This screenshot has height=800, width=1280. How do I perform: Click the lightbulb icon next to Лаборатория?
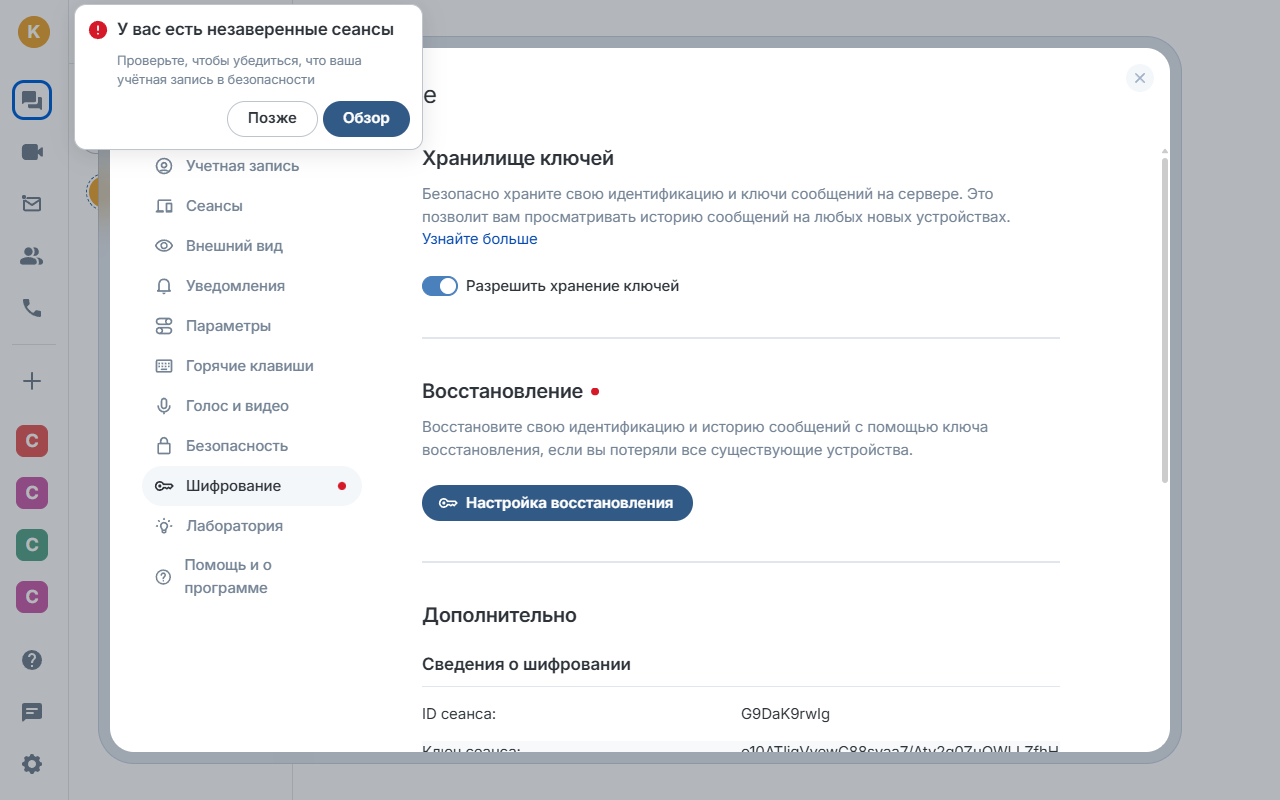tap(164, 526)
